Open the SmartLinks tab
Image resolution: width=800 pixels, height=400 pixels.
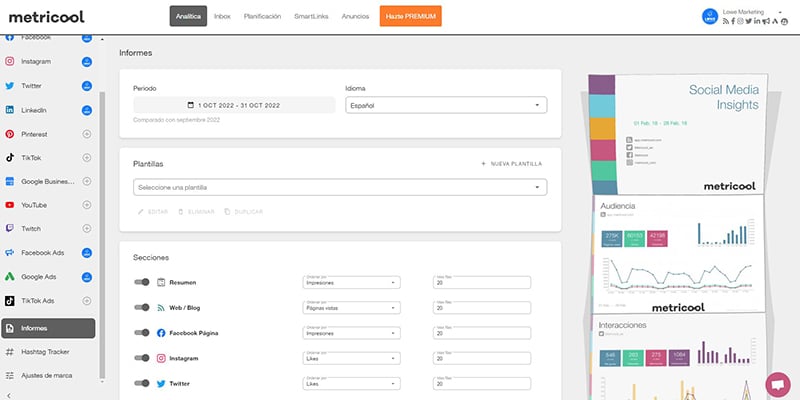[313, 17]
